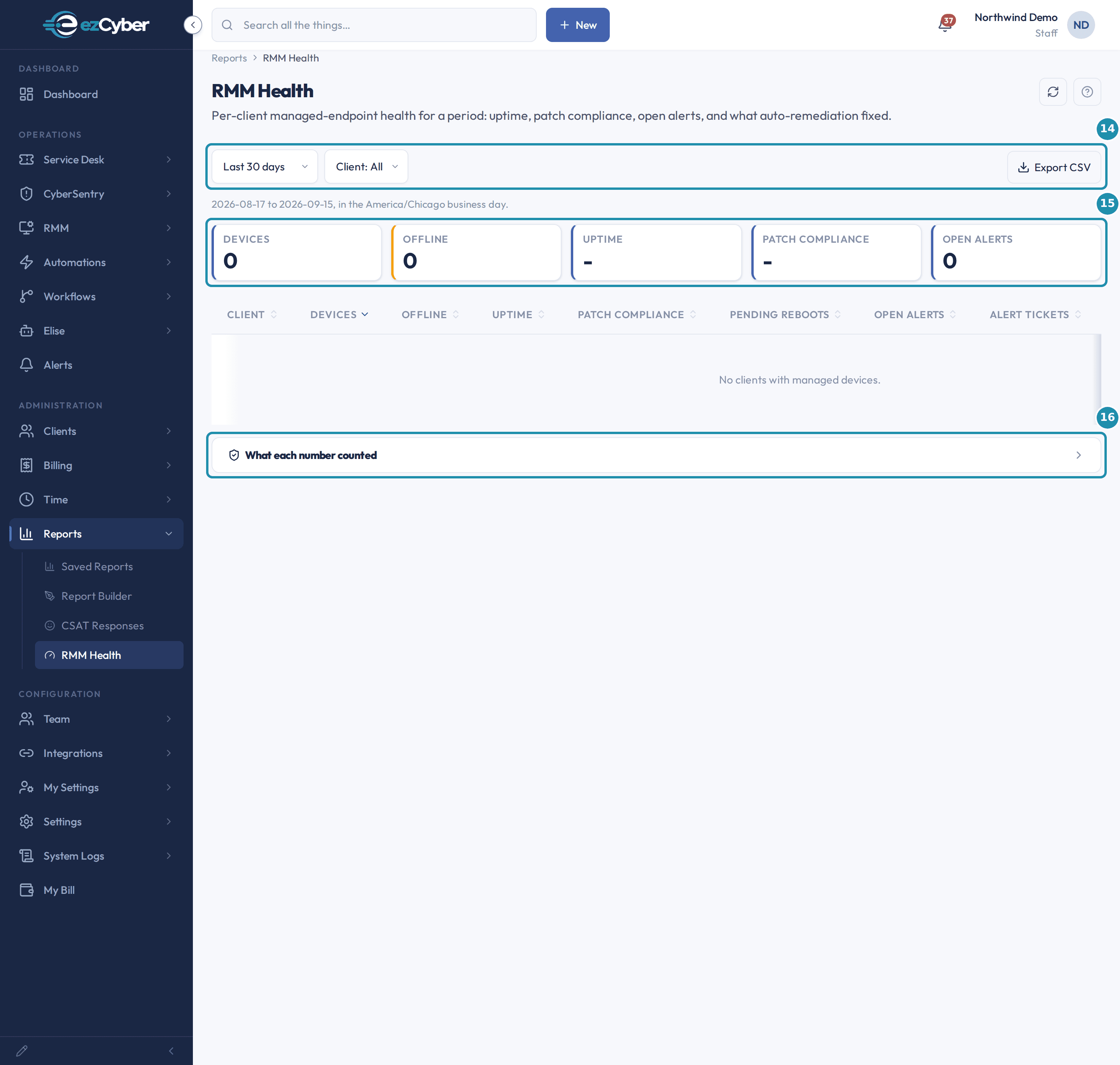1120x1065 pixels.
Task: Click the Clients people icon
Action: coord(27,431)
